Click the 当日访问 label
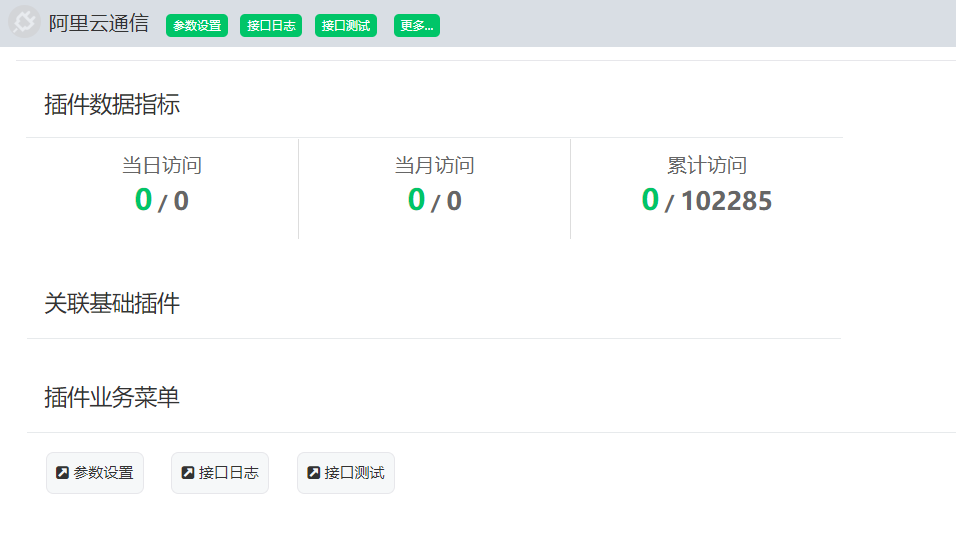 pyautogui.click(x=162, y=165)
